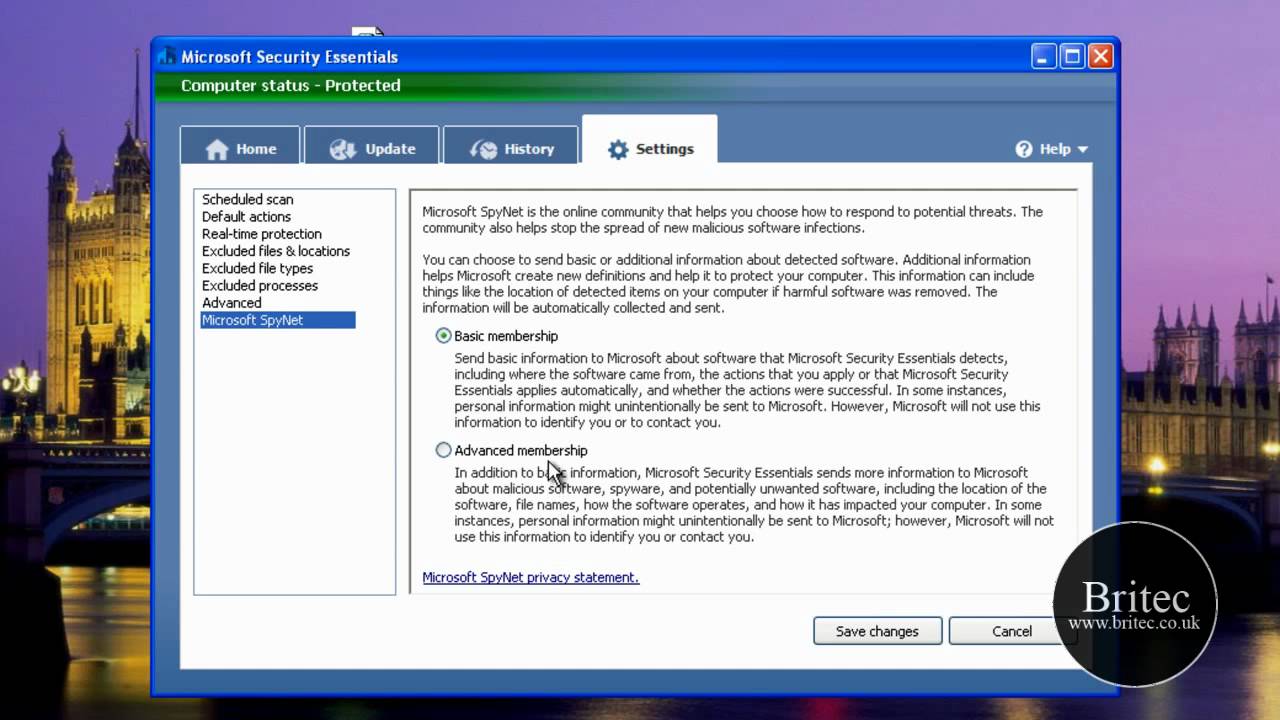This screenshot has width=1280, height=720.
Task: Select the Advanced membership radio button
Action: click(x=444, y=450)
